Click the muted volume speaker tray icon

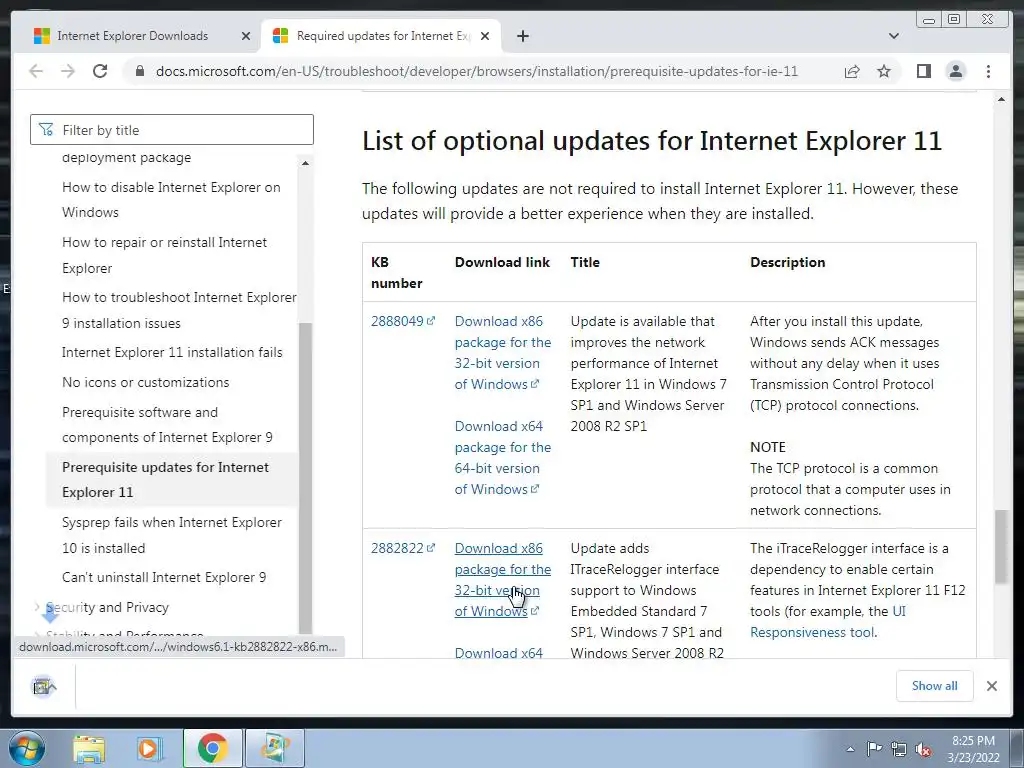coord(923,749)
